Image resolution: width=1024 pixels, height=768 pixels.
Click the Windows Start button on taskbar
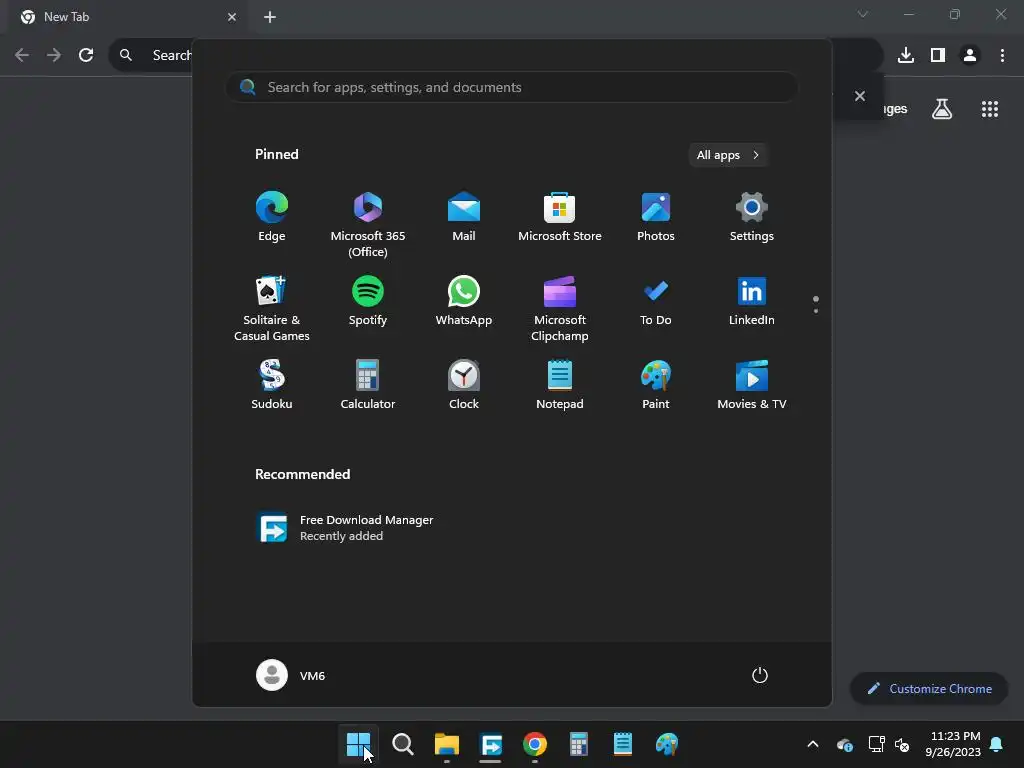(x=359, y=744)
